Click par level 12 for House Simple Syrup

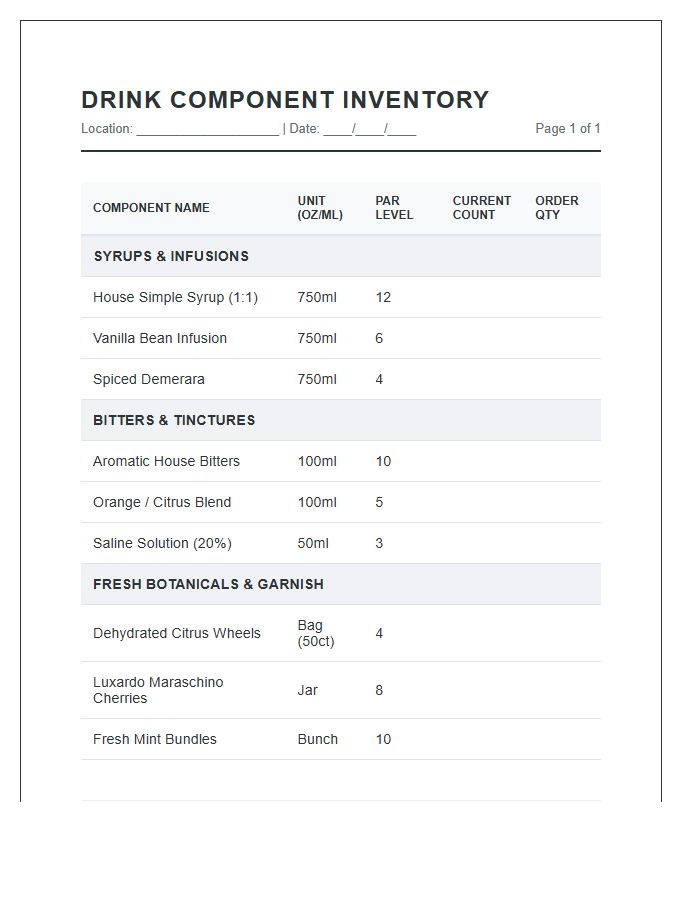click(383, 297)
